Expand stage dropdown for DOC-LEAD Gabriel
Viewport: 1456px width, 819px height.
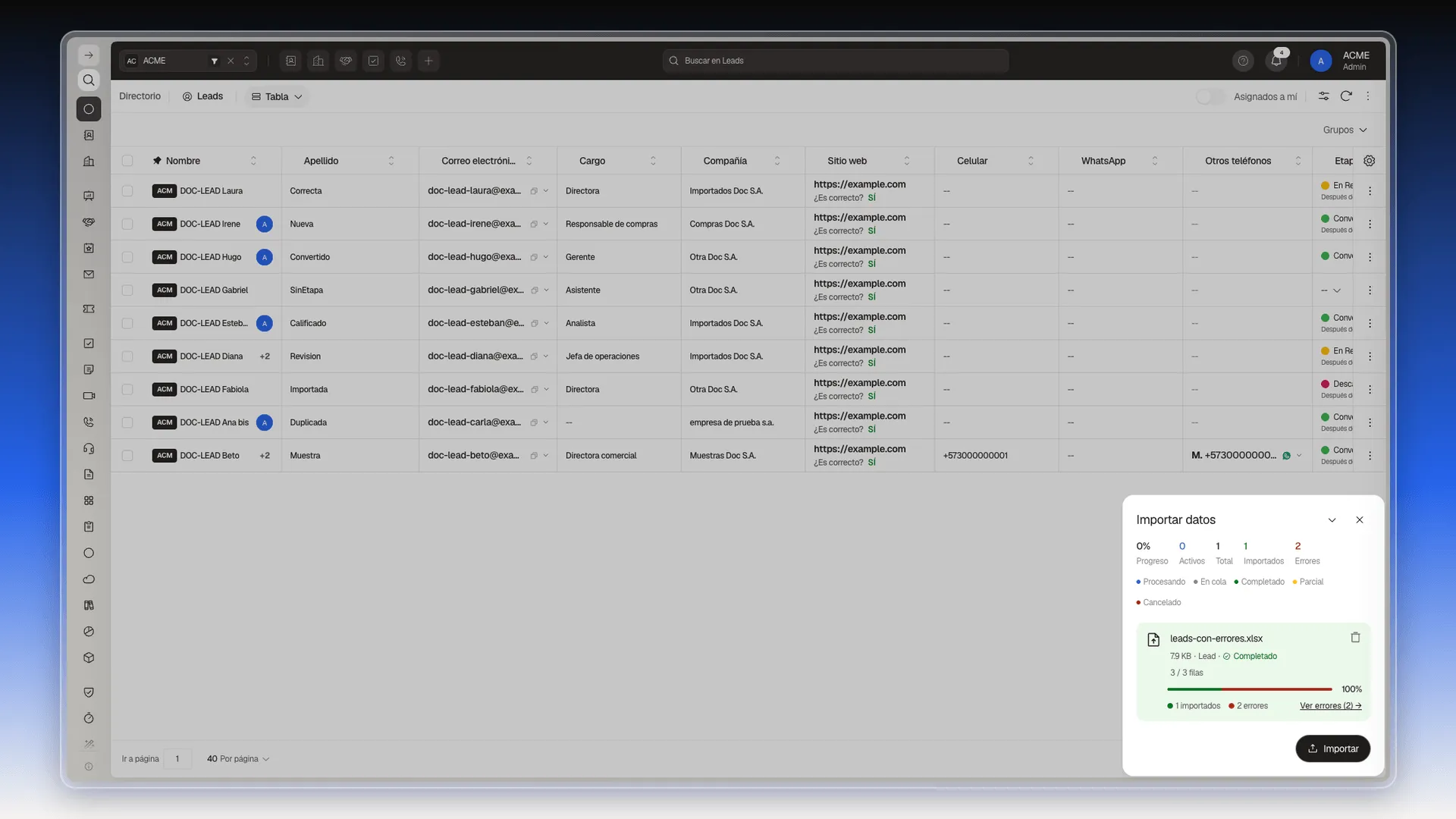point(1337,290)
